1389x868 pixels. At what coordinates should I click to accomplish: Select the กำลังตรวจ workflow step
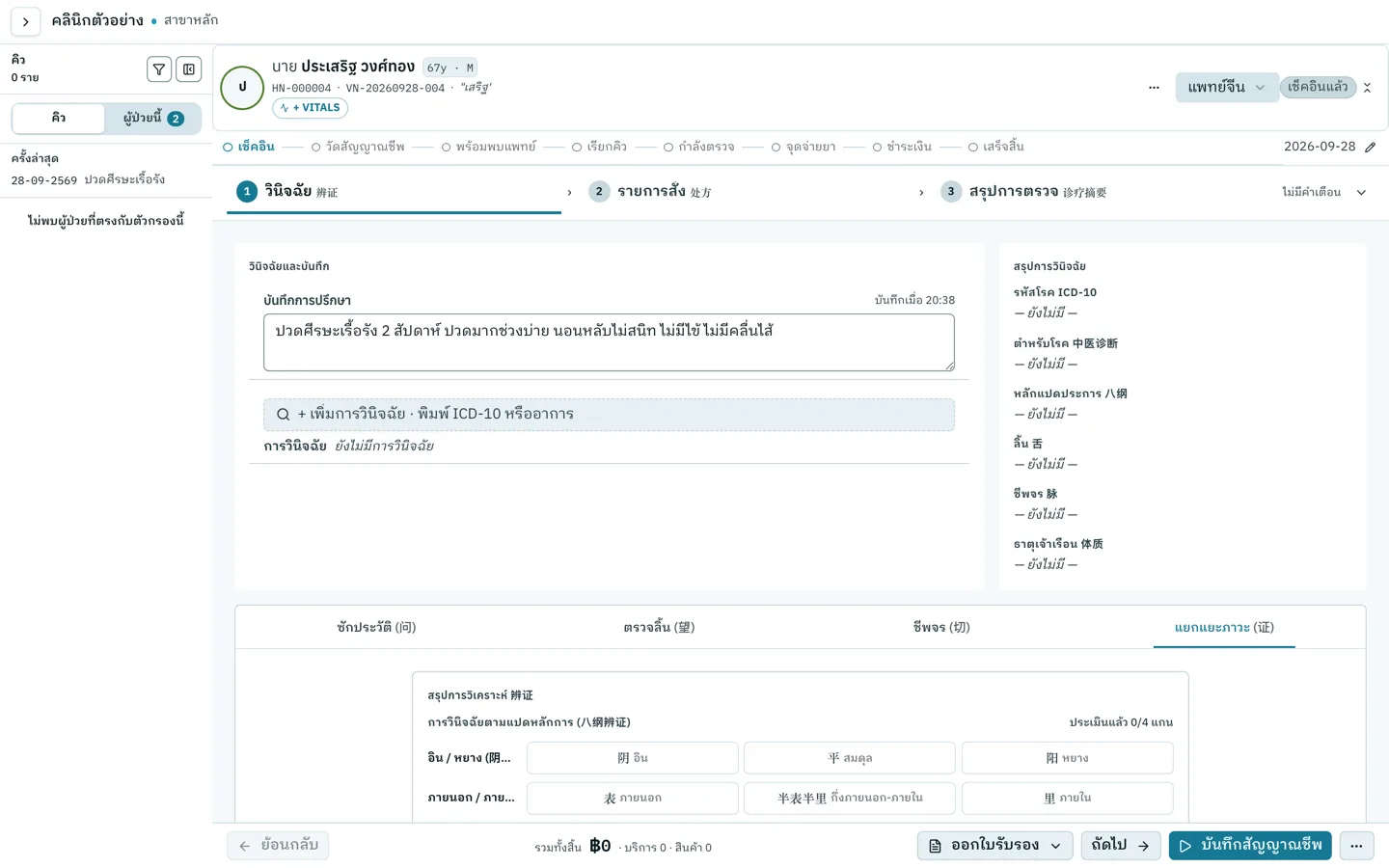(698, 147)
